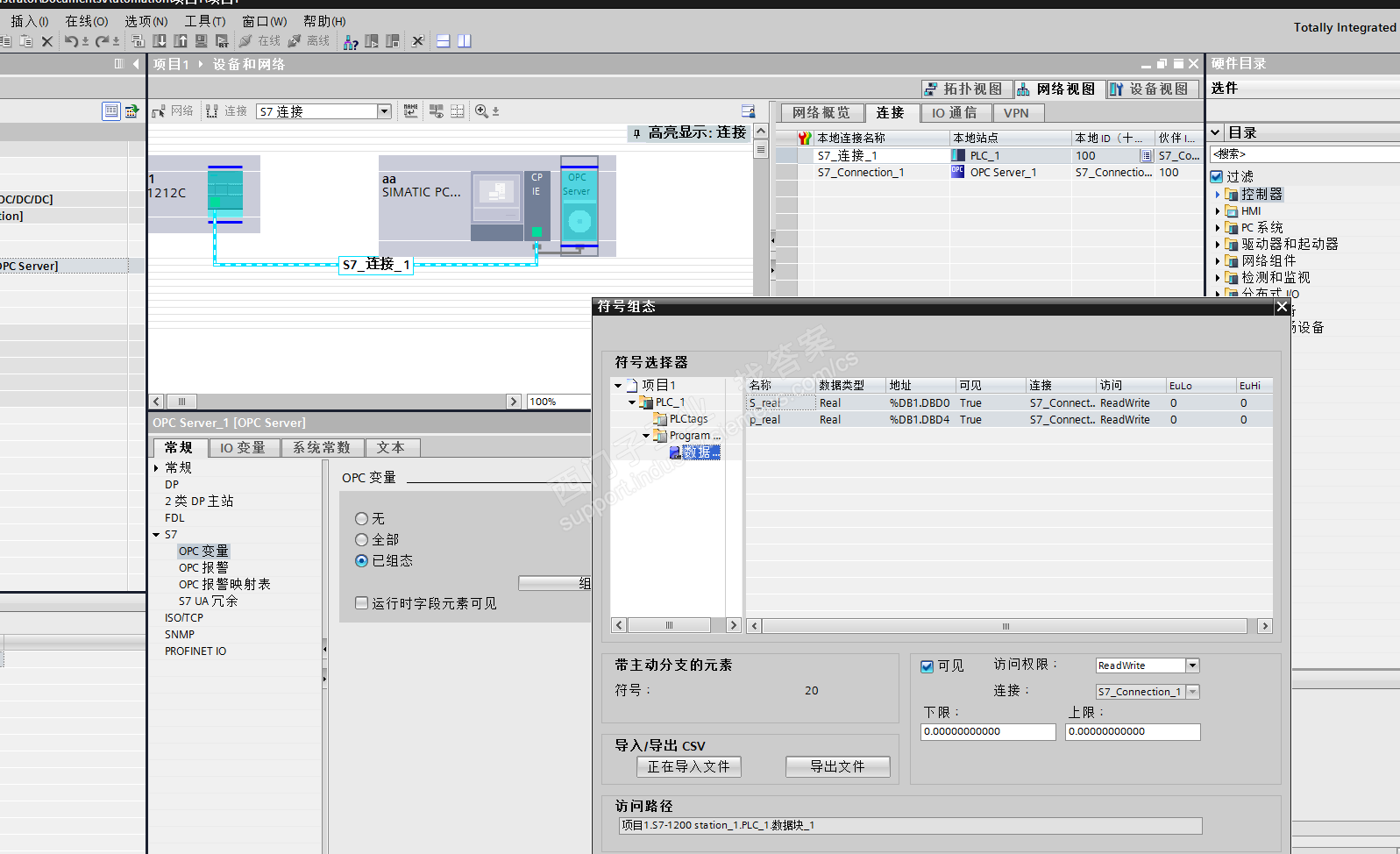Expand the PC 系统 catalog folder

tap(1218, 228)
